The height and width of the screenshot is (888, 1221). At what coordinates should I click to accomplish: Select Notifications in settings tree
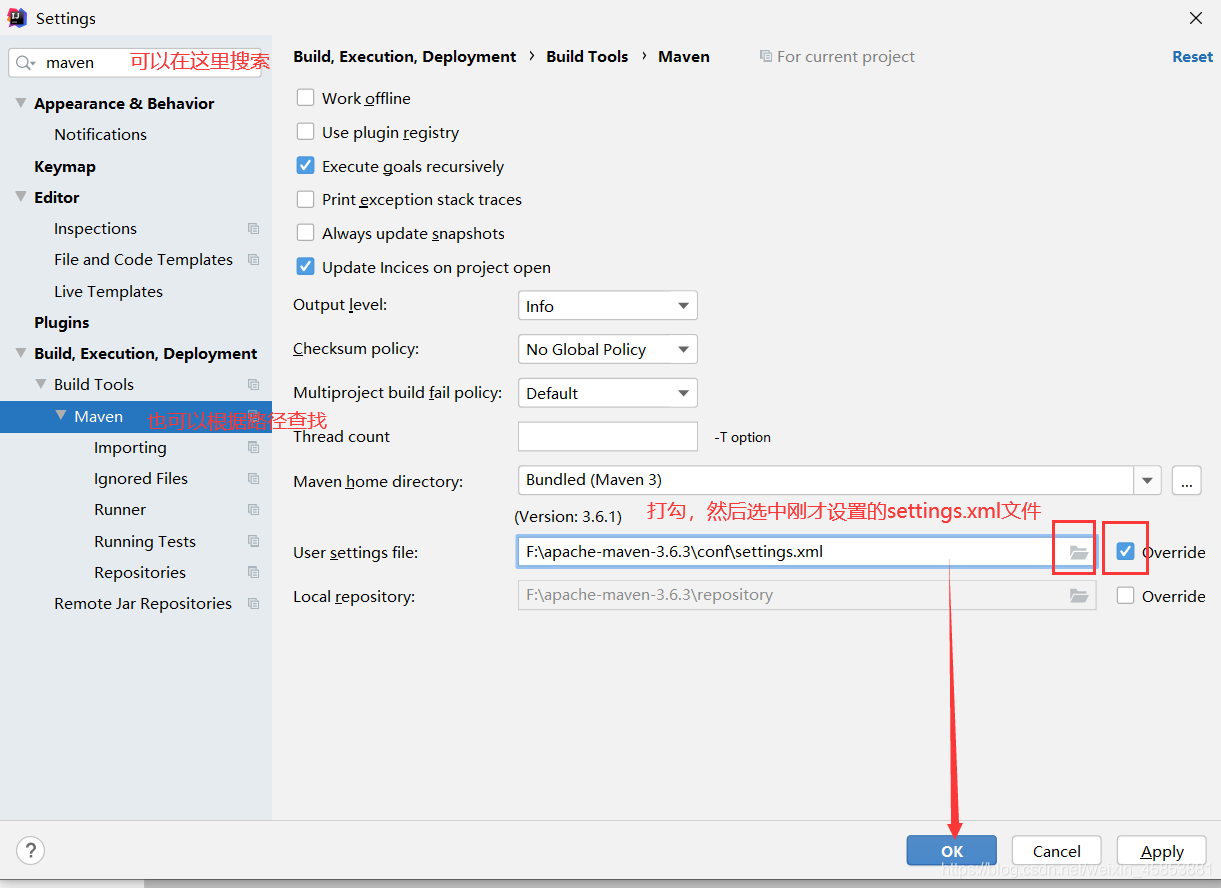coord(100,134)
